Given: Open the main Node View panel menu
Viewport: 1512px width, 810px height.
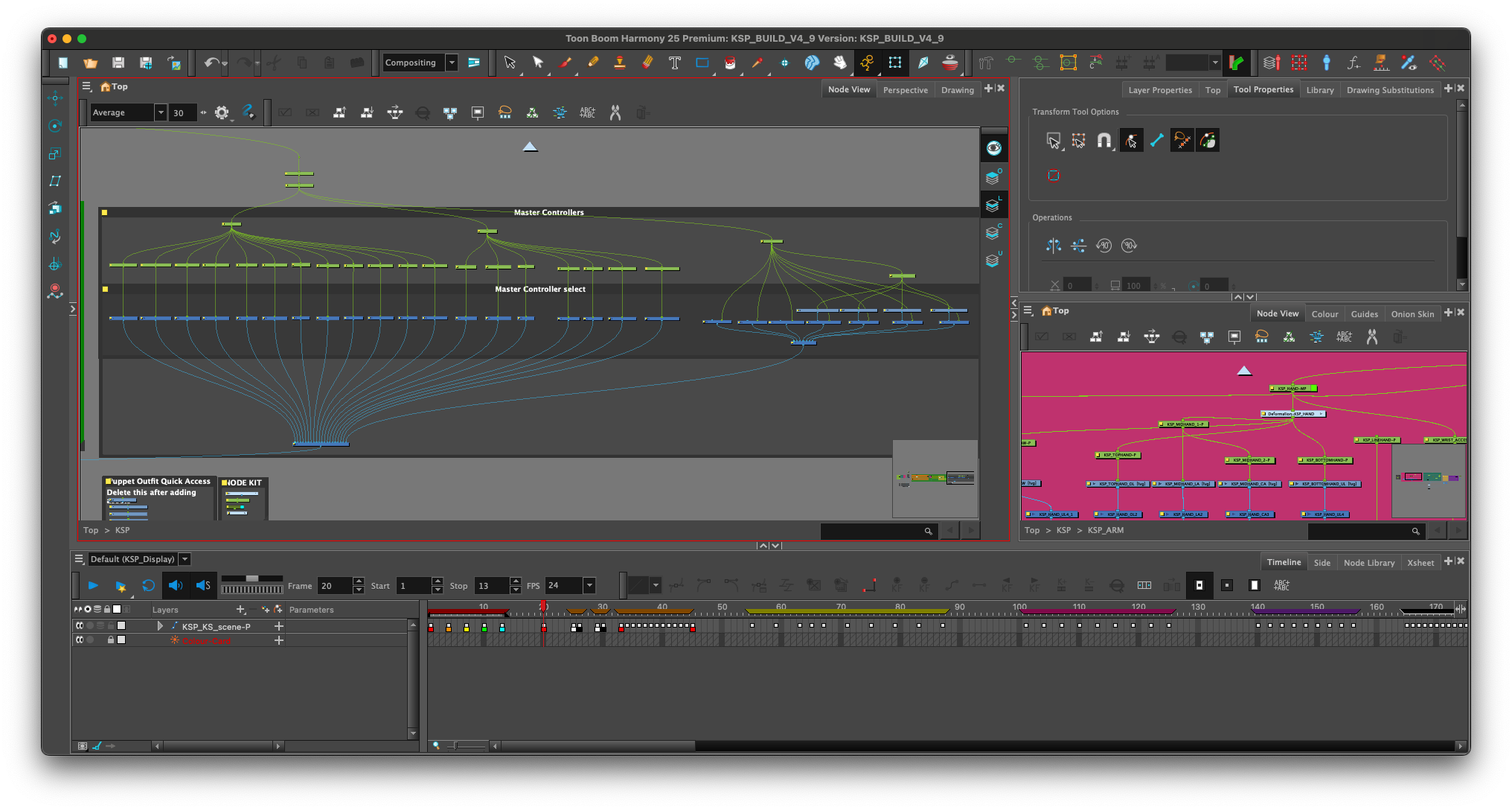Looking at the screenshot, I should coord(86,87).
